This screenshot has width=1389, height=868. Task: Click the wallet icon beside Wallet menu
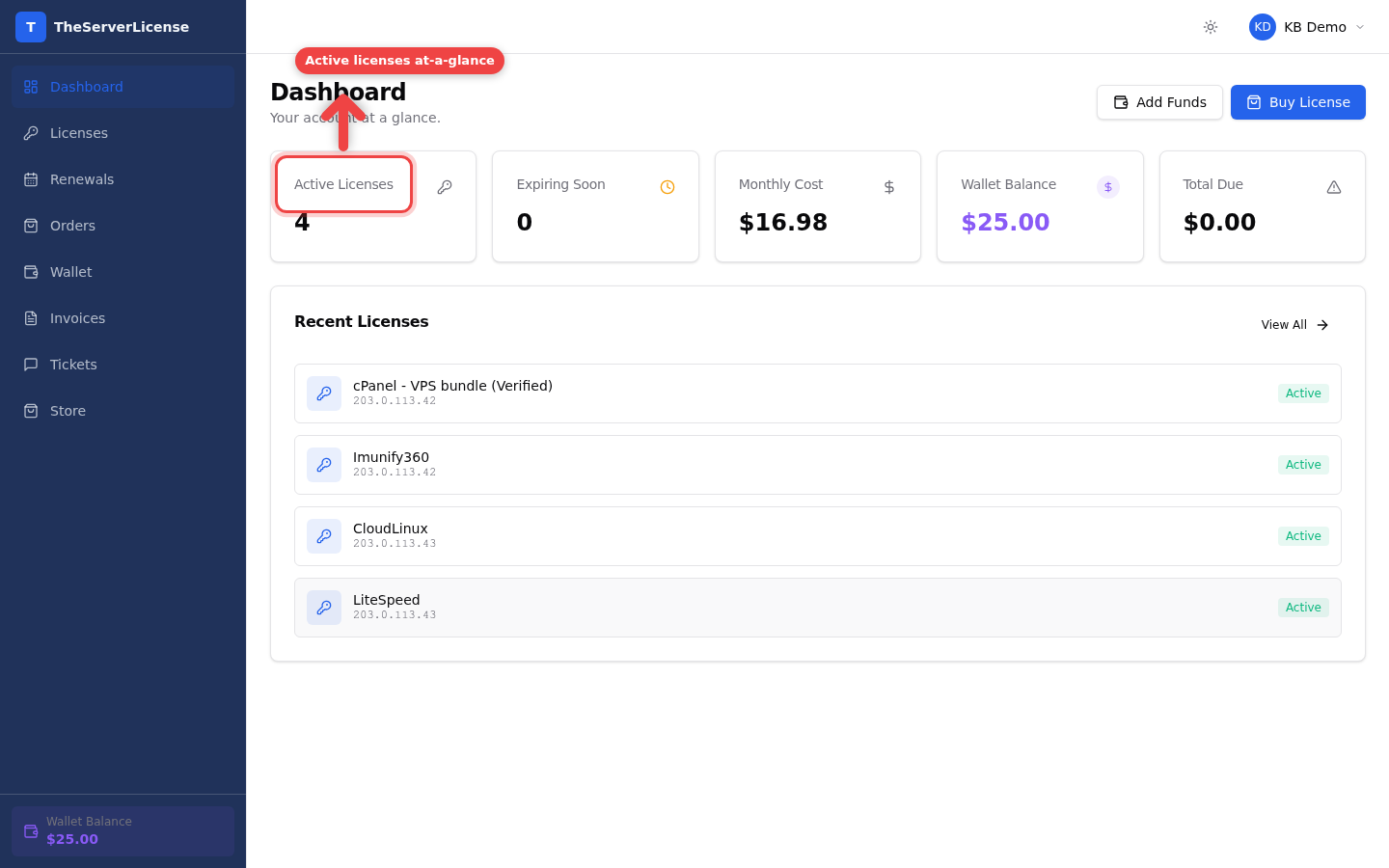31,272
